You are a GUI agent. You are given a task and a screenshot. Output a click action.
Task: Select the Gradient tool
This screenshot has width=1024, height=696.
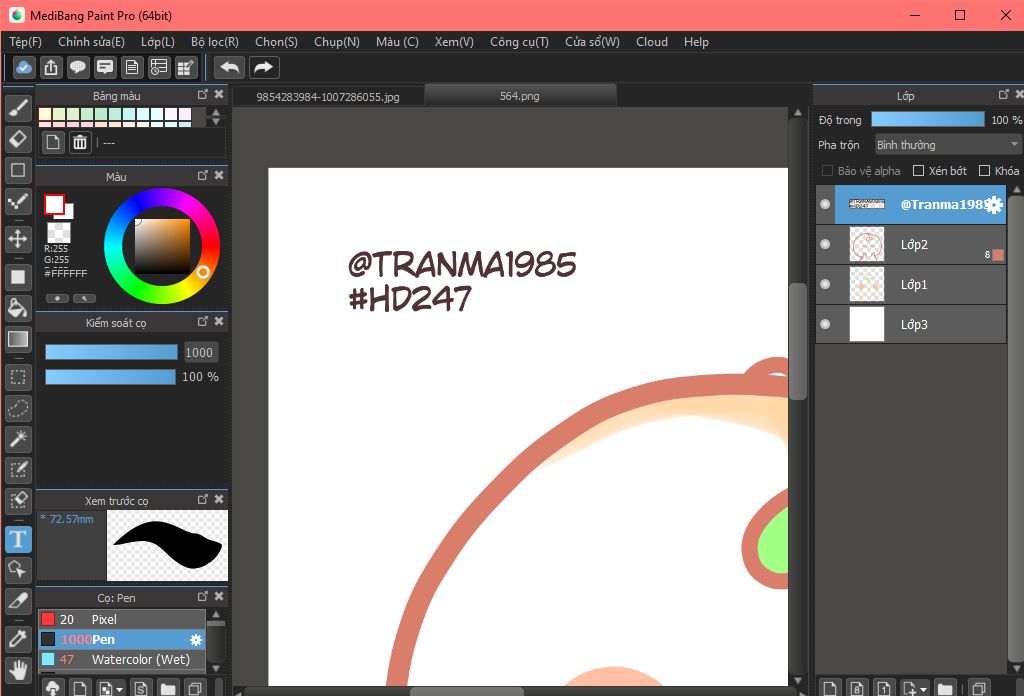pos(18,339)
